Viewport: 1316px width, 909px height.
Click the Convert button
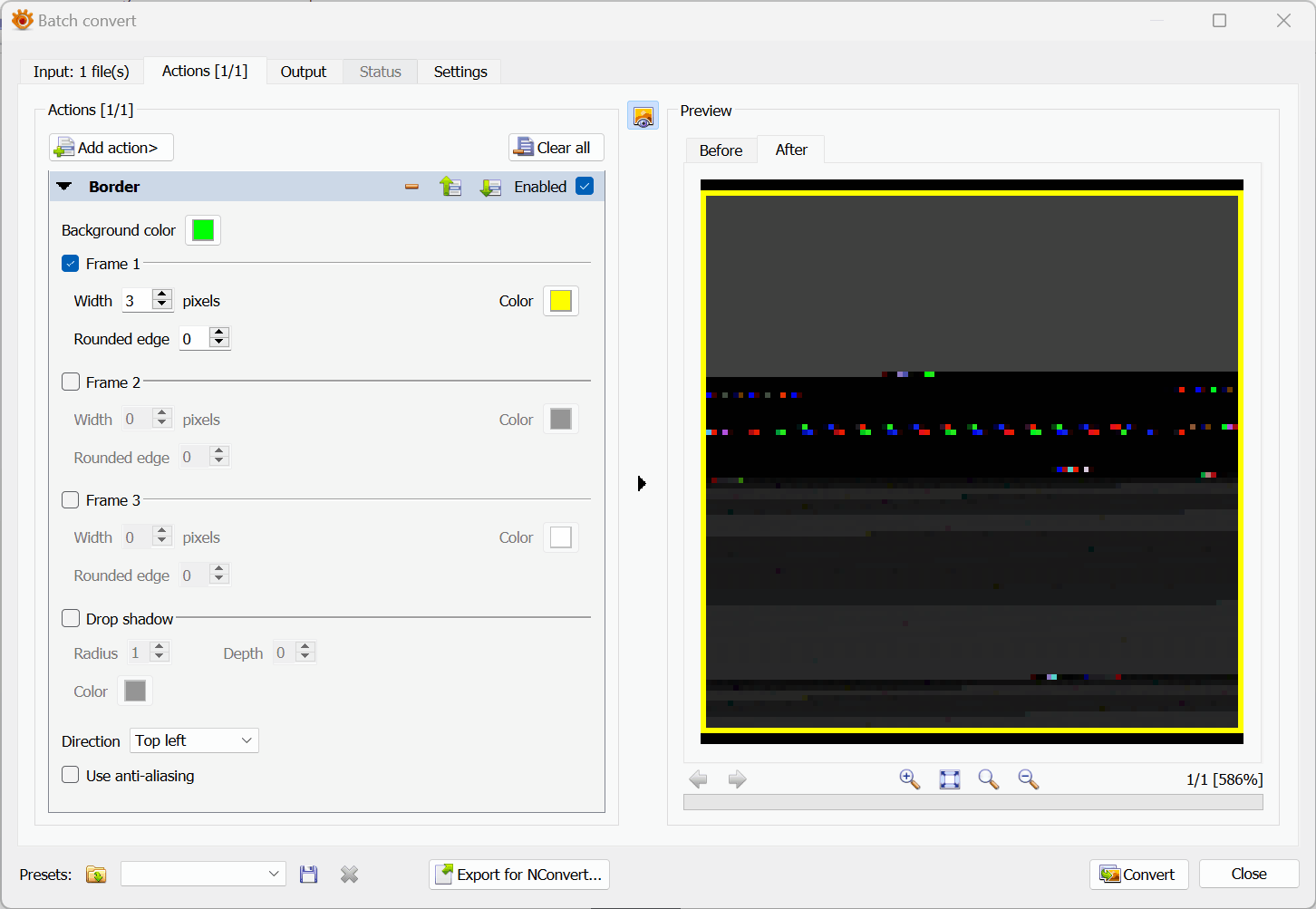1137,874
